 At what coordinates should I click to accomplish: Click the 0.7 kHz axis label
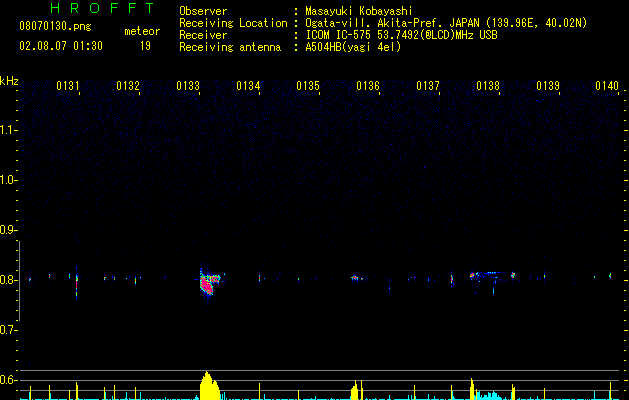[8, 330]
